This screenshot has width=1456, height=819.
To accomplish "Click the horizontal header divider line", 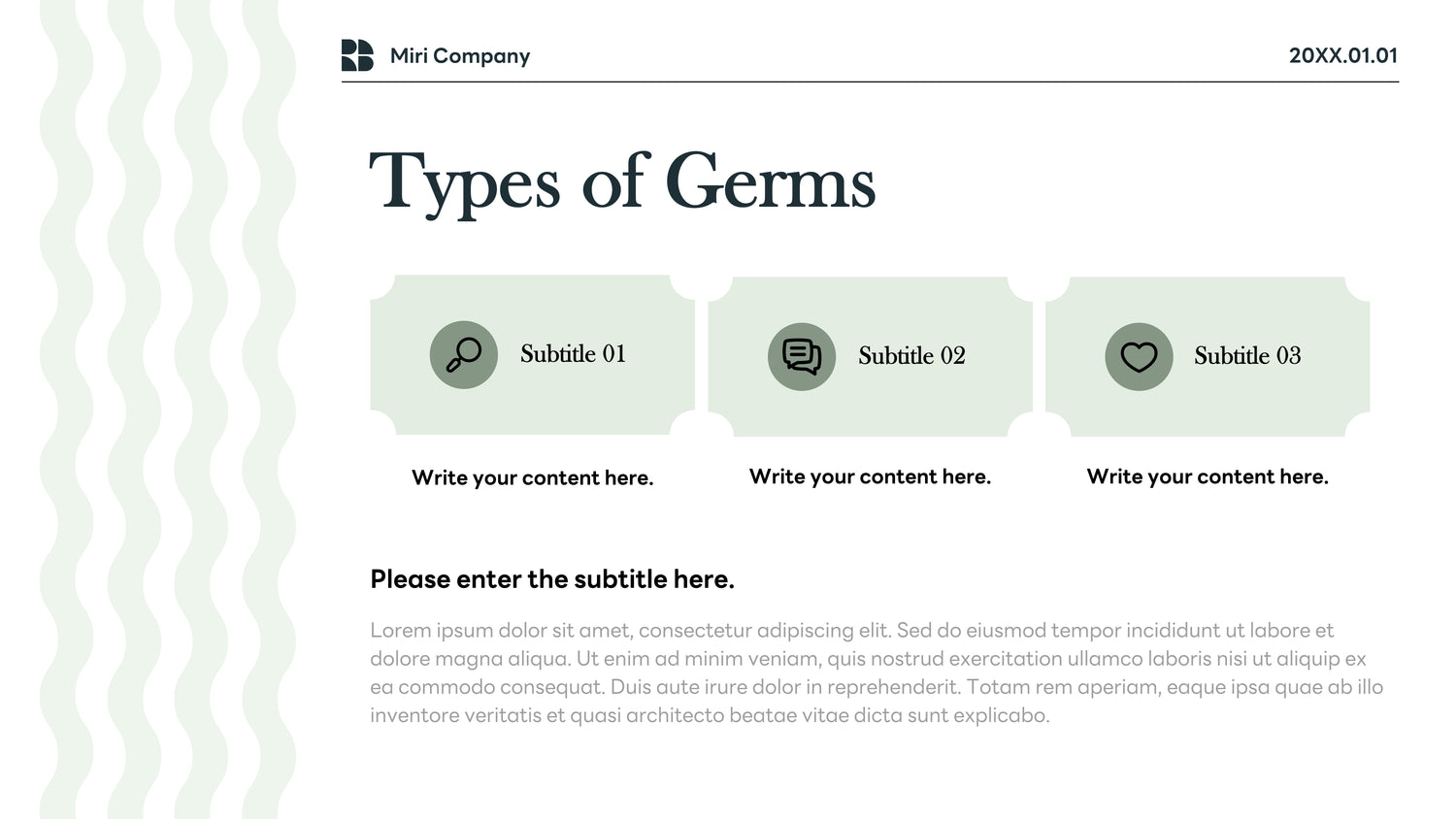I will point(870,82).
